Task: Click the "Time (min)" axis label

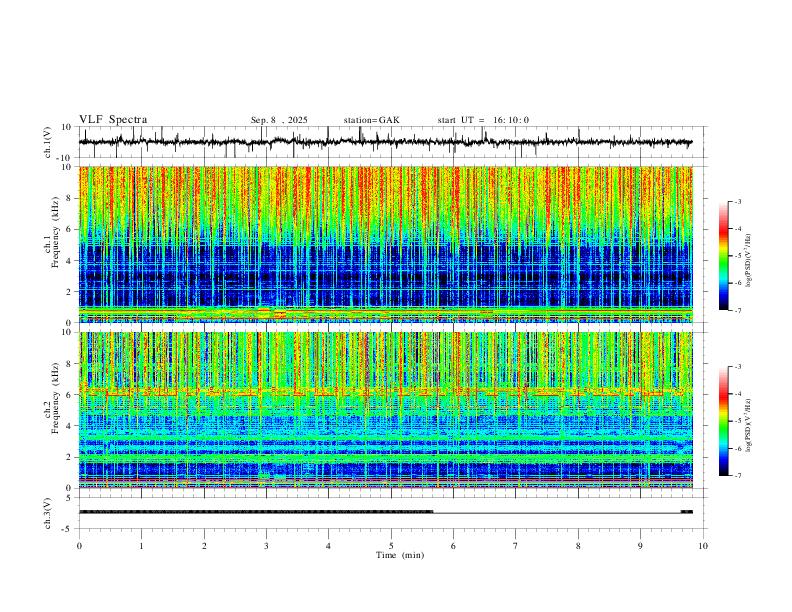Action: tap(400, 555)
